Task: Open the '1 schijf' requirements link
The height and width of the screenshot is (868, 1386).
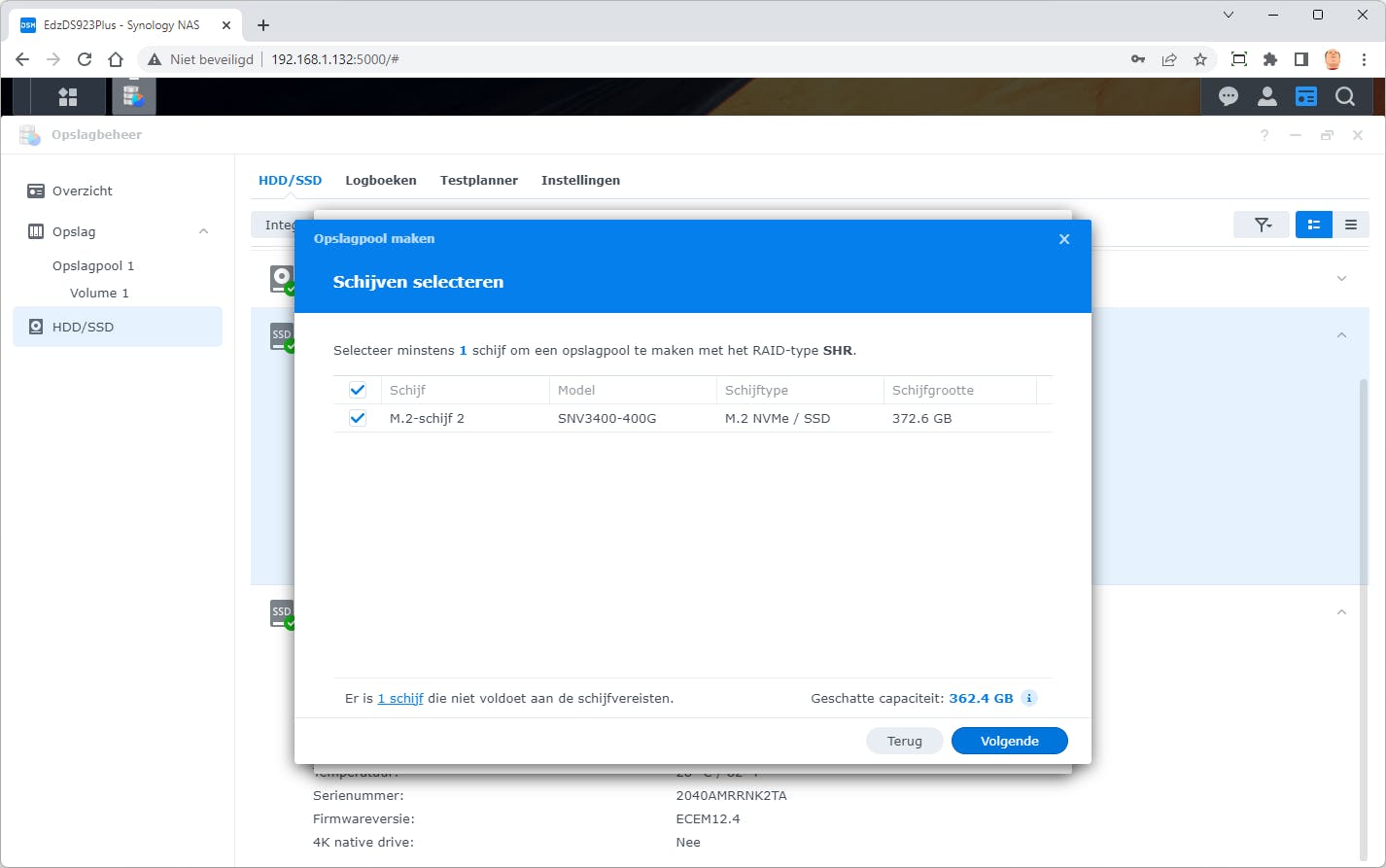Action: pyautogui.click(x=400, y=698)
